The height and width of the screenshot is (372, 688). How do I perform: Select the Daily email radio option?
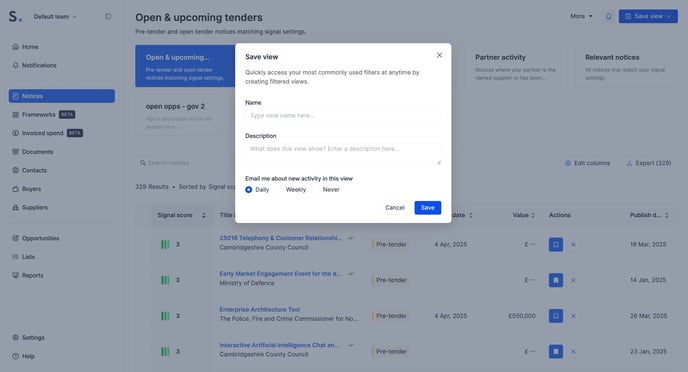click(249, 190)
